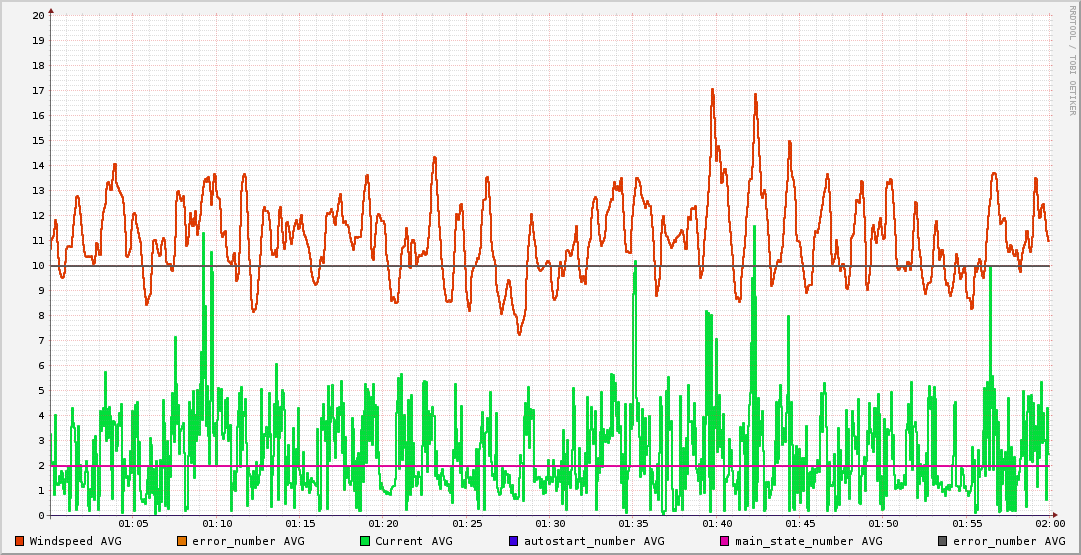Viewport: 1081px width, 555px height.
Task: Click the highest Windspeed peak near 17
Action: pos(712,89)
